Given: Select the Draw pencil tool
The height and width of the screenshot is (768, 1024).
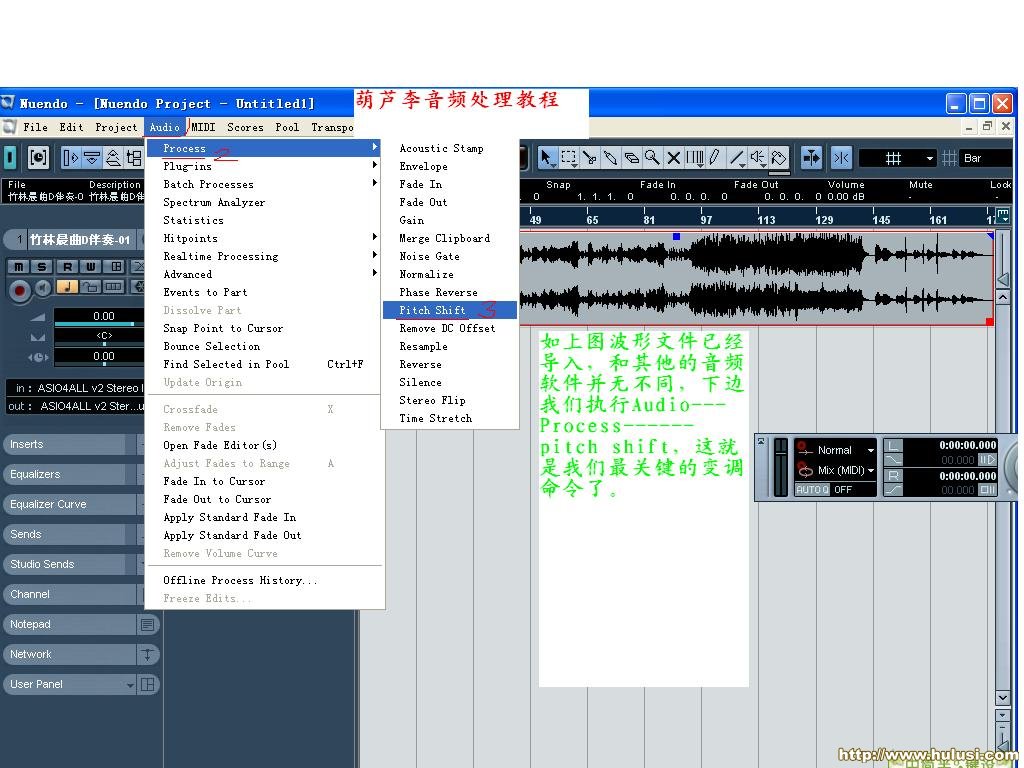Looking at the screenshot, I should [715, 157].
